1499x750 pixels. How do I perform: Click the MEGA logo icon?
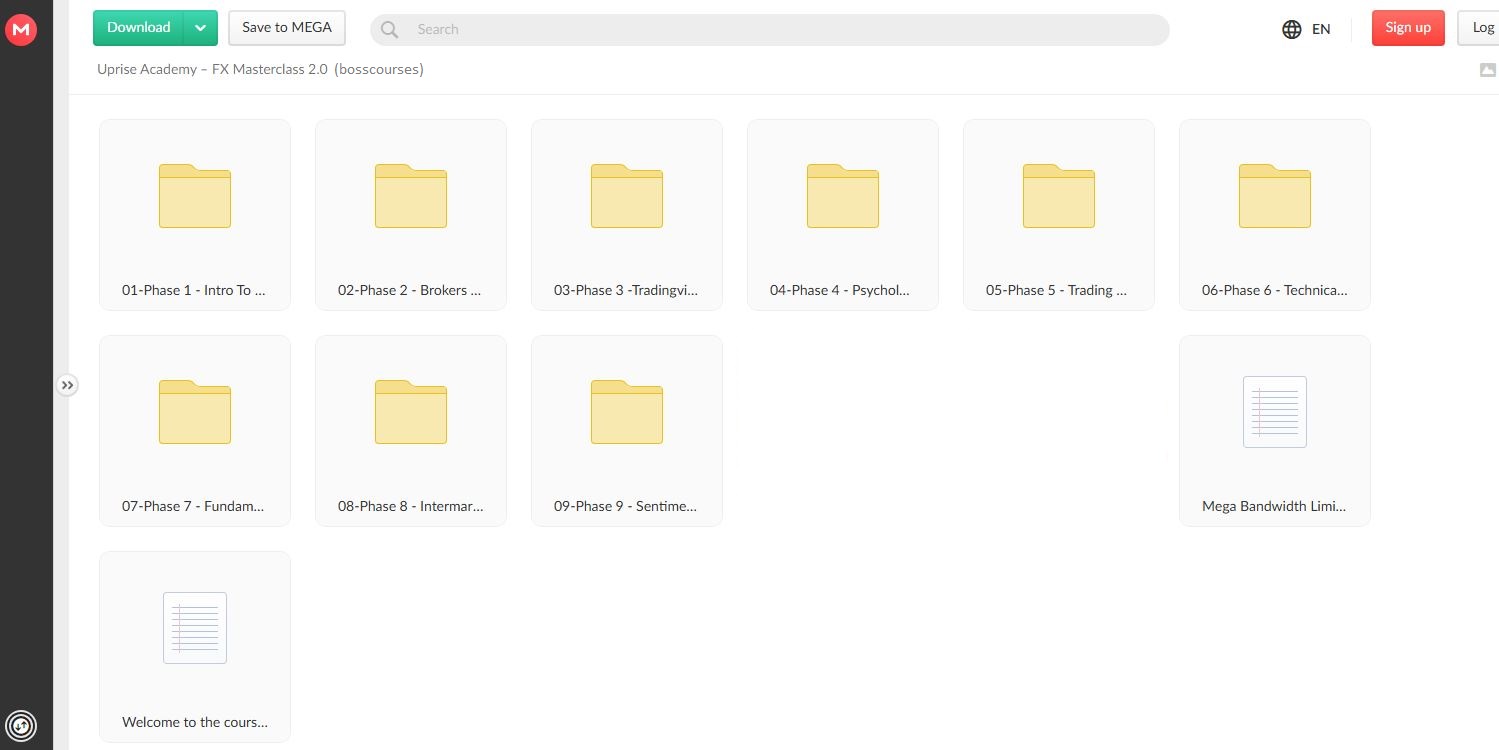click(x=21, y=29)
